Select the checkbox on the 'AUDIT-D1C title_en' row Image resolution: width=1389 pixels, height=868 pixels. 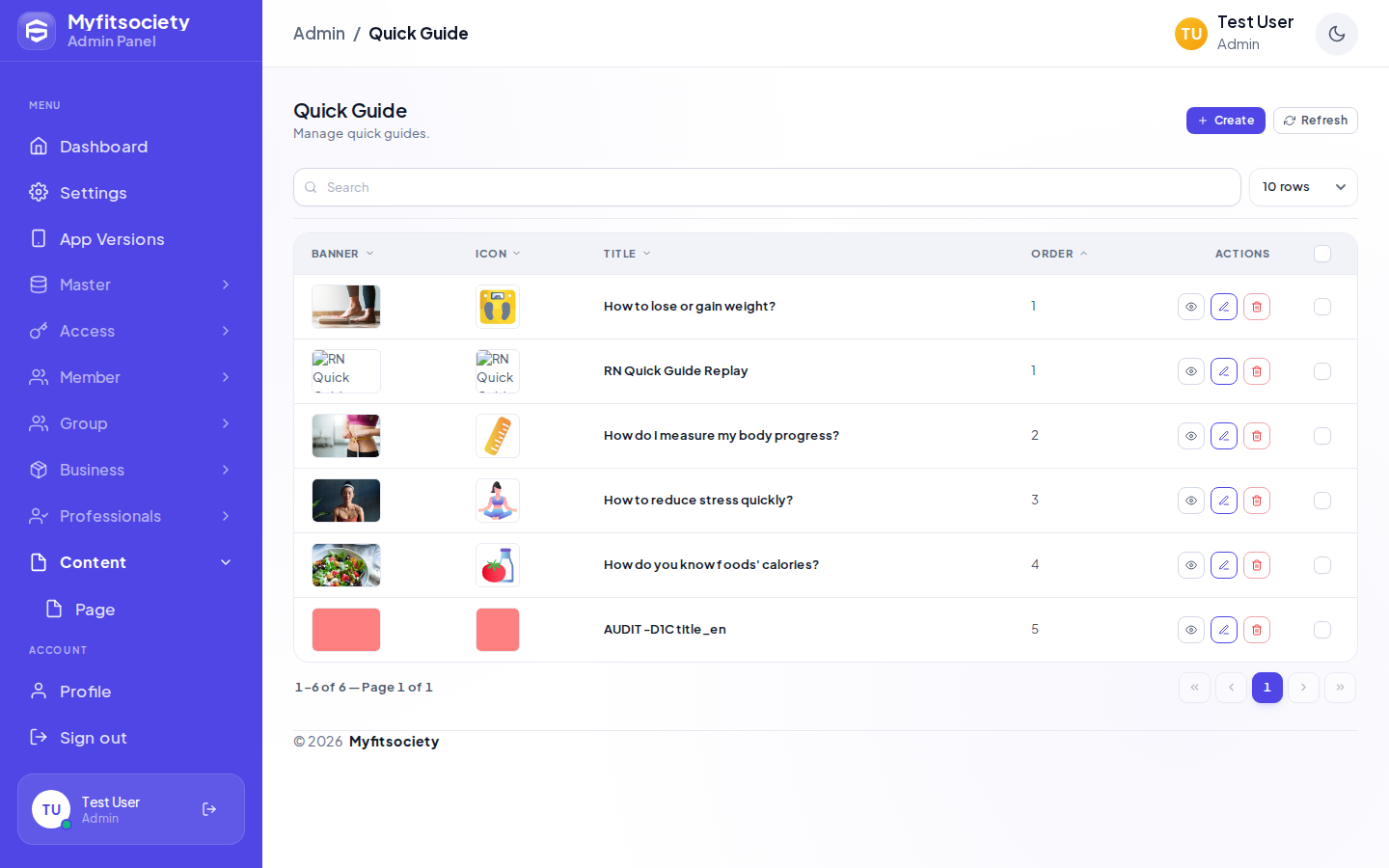1322,630
